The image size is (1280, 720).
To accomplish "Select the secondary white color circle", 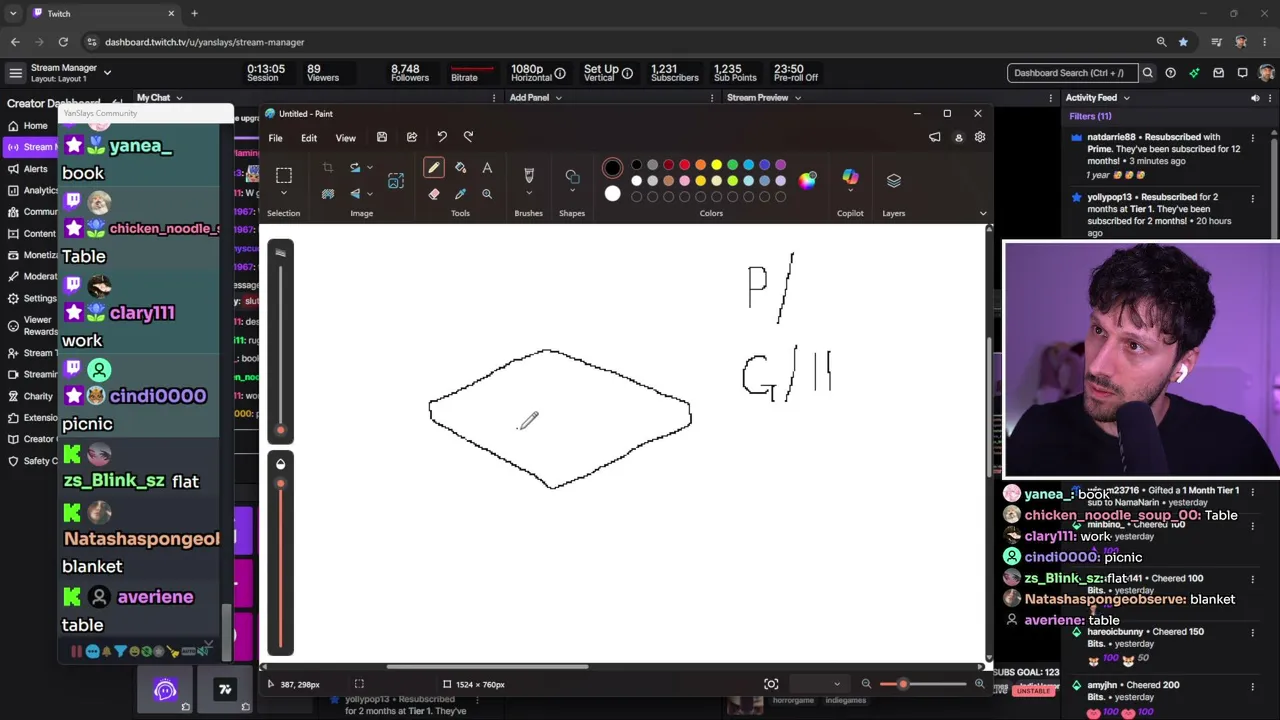I will point(612,194).
